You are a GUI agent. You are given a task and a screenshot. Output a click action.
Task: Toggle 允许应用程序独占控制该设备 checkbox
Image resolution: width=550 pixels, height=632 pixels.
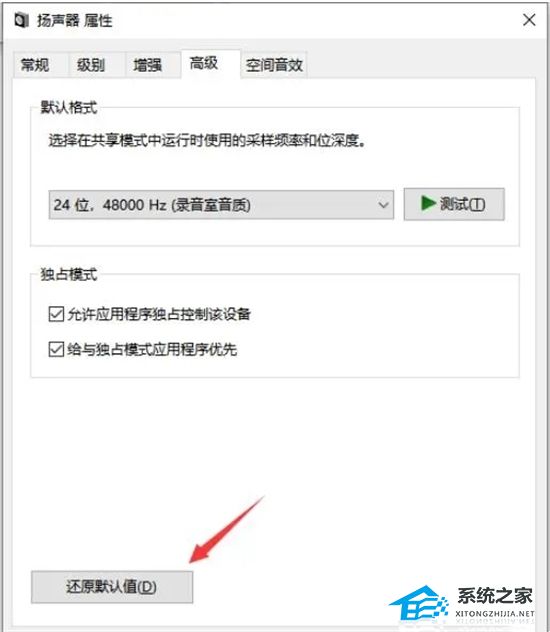tap(56, 314)
